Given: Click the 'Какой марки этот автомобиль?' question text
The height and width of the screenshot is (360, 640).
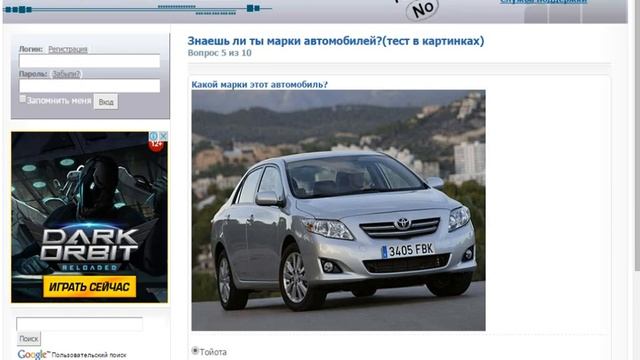Looking at the screenshot, I should click(x=260, y=84).
